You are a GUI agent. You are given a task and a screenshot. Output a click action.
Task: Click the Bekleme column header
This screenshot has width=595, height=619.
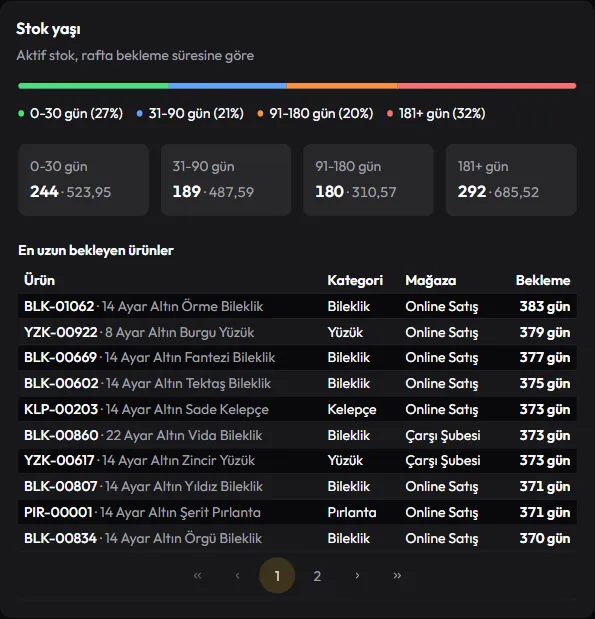[543, 280]
